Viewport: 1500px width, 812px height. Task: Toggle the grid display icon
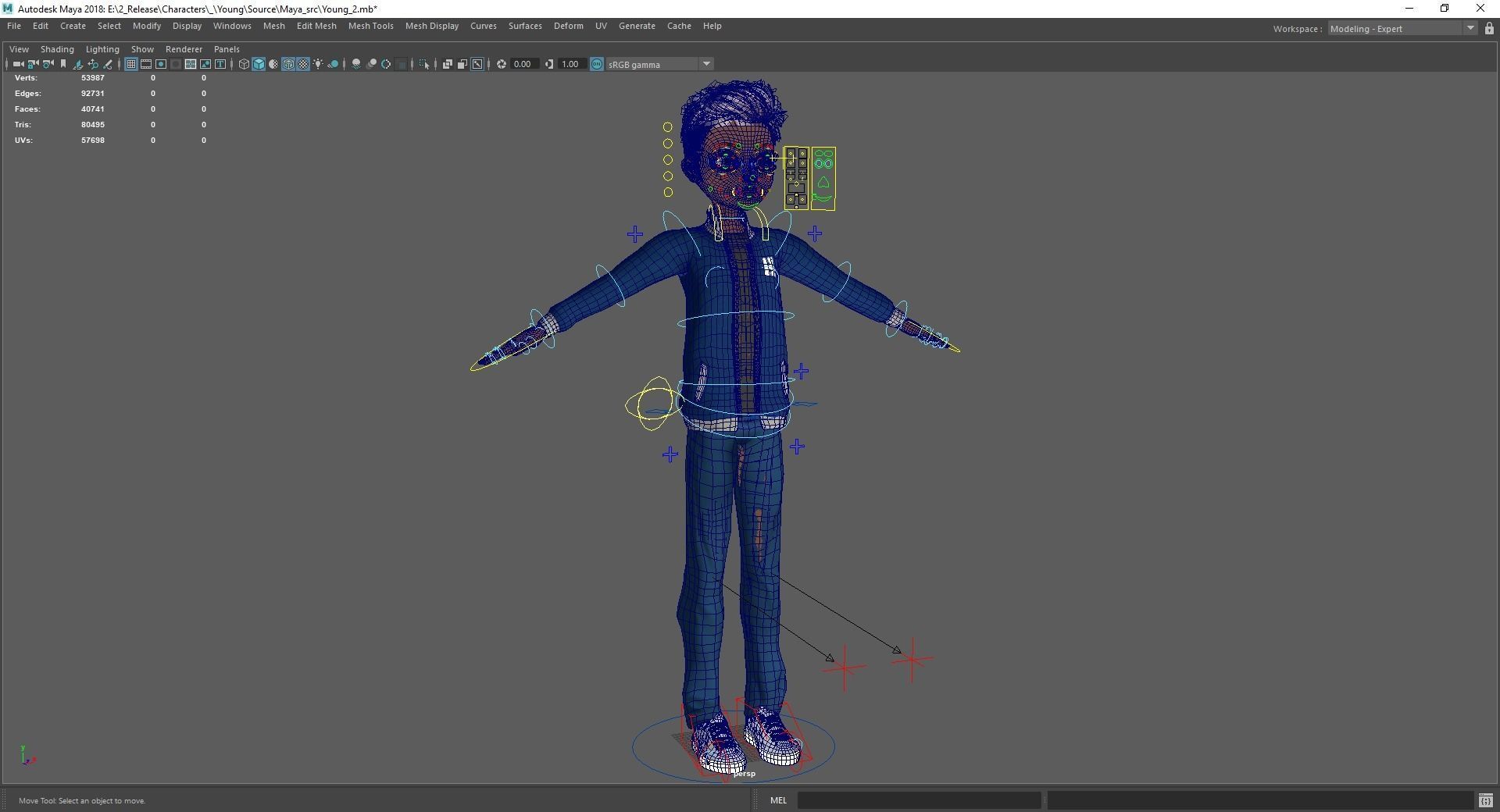130,64
